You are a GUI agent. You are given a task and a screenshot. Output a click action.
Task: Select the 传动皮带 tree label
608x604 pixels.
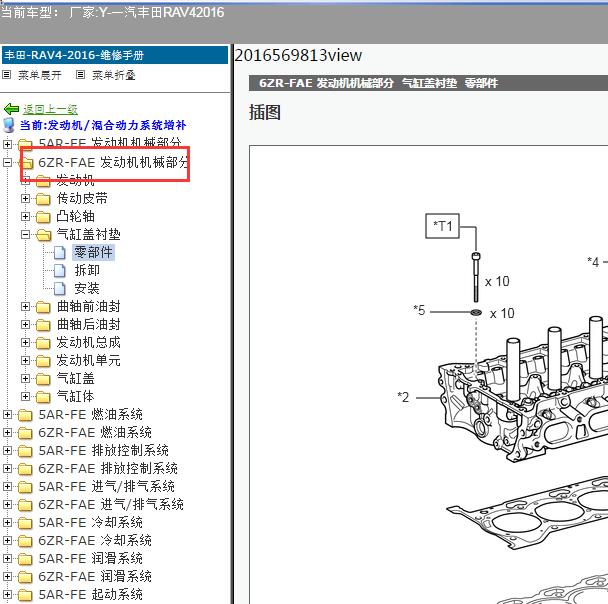[82, 198]
